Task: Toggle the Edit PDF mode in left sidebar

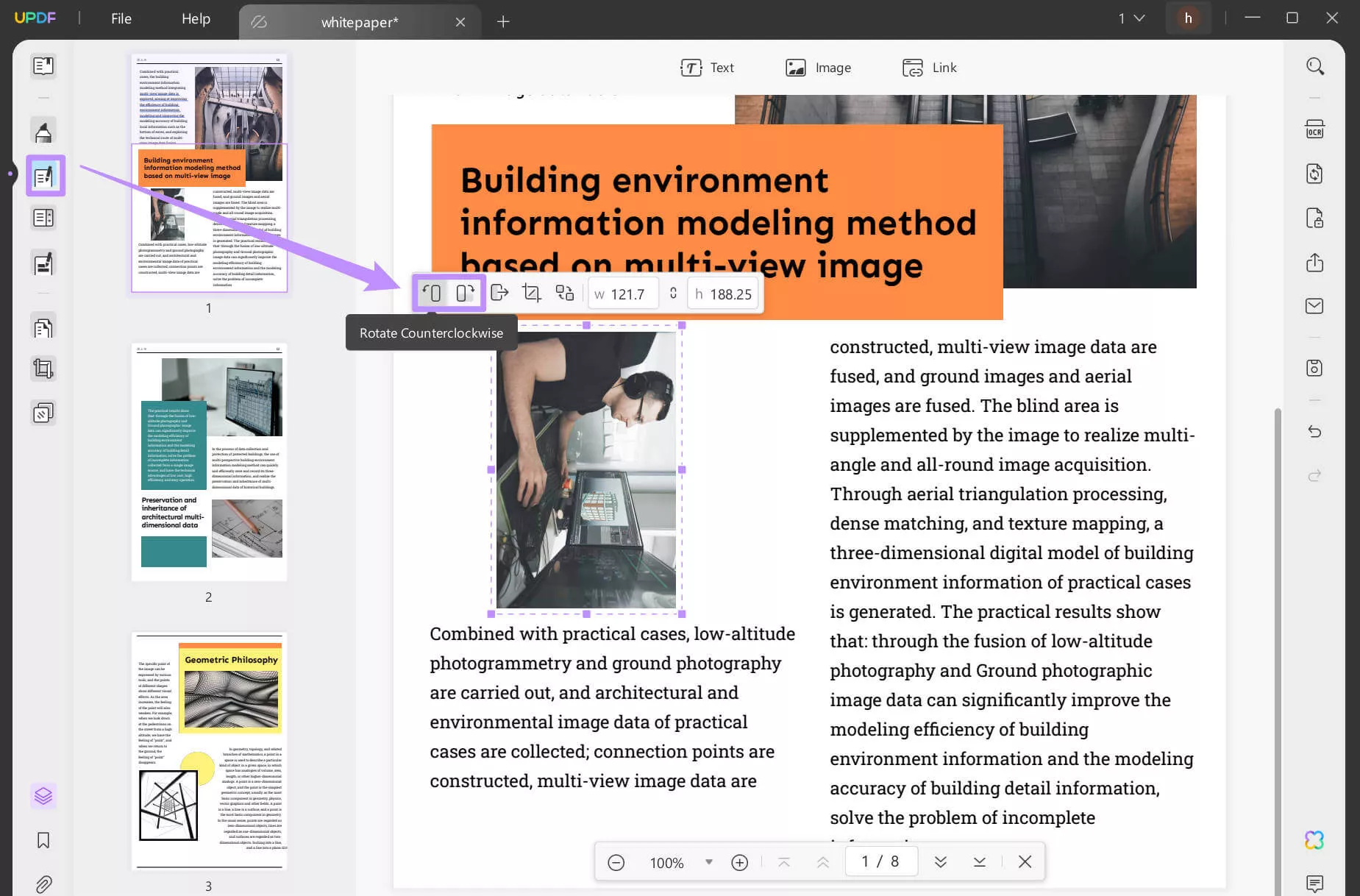Action: (44, 176)
